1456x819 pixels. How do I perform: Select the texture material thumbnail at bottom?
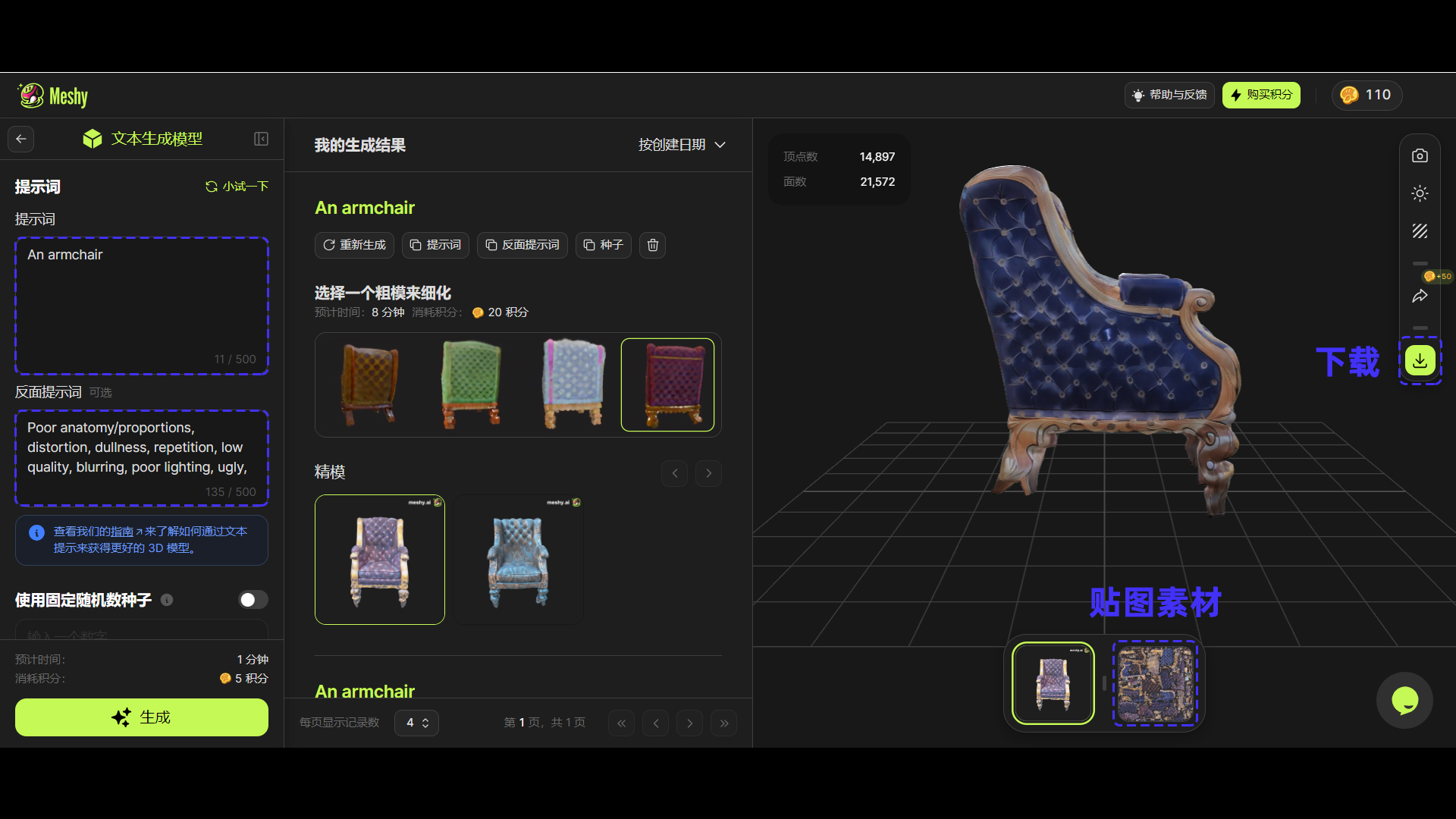click(x=1153, y=682)
